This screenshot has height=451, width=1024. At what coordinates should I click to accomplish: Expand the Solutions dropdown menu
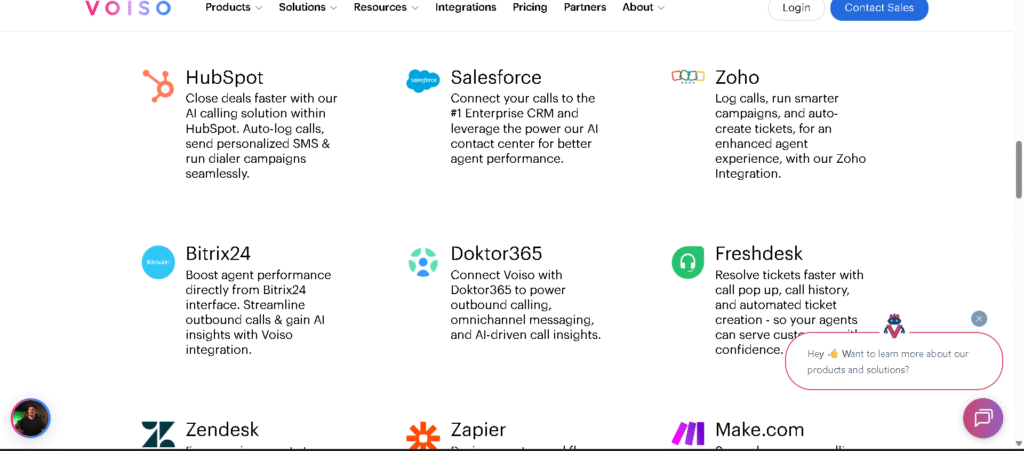308,8
